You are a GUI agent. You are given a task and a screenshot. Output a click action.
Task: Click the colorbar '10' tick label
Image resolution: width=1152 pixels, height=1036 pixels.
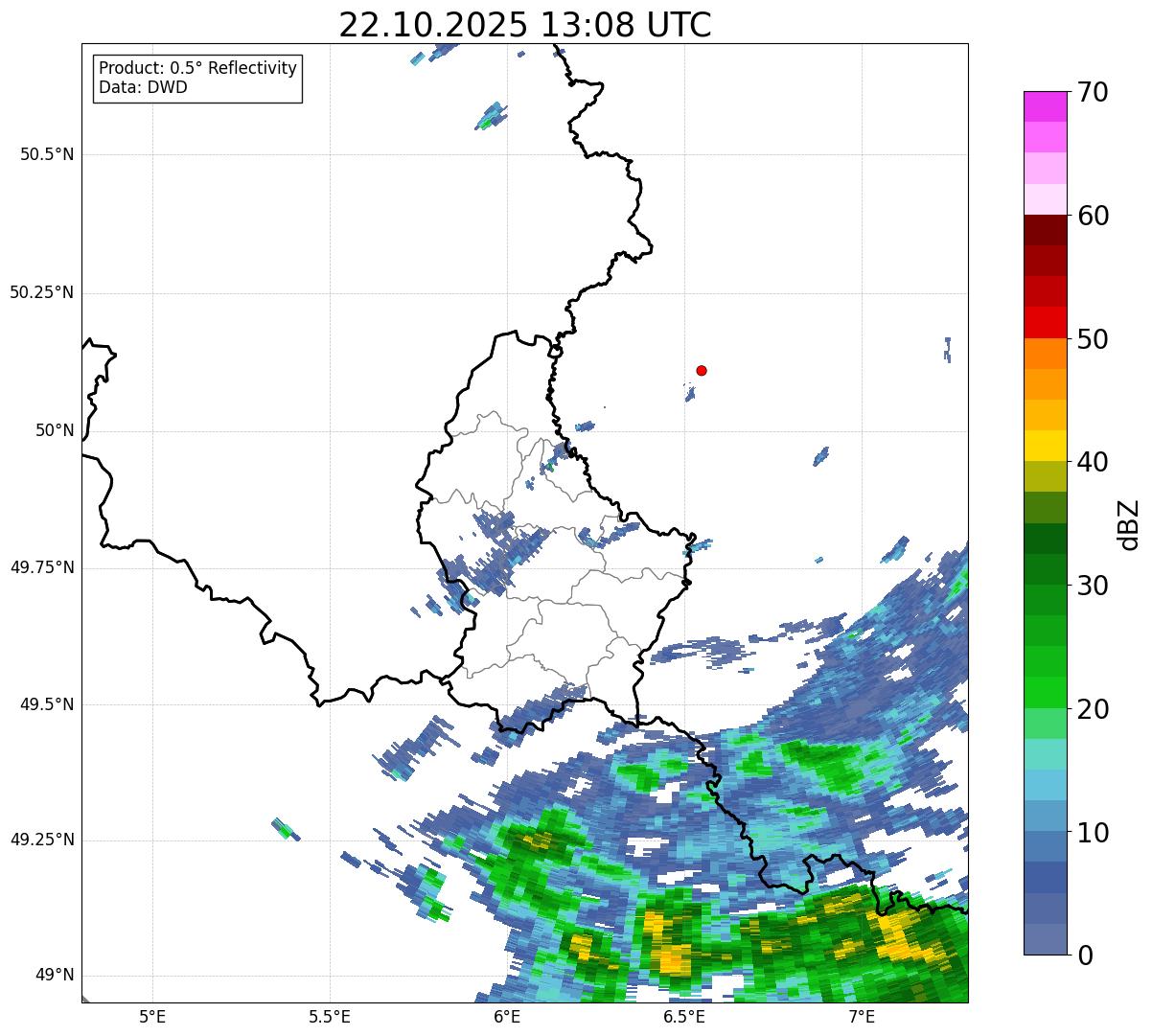pos(1093,832)
